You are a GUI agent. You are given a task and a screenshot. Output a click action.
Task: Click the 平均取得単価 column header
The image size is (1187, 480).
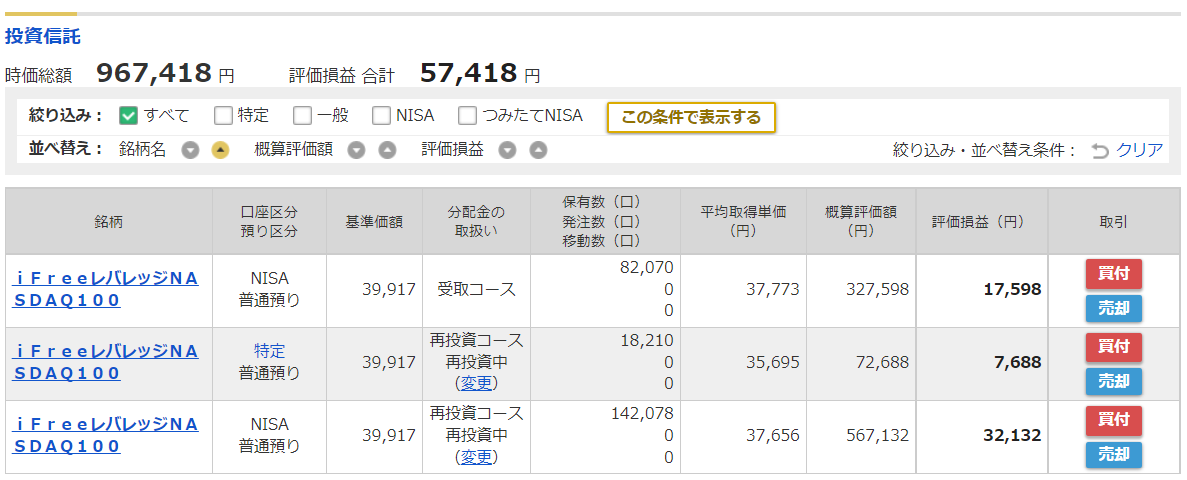(x=743, y=222)
